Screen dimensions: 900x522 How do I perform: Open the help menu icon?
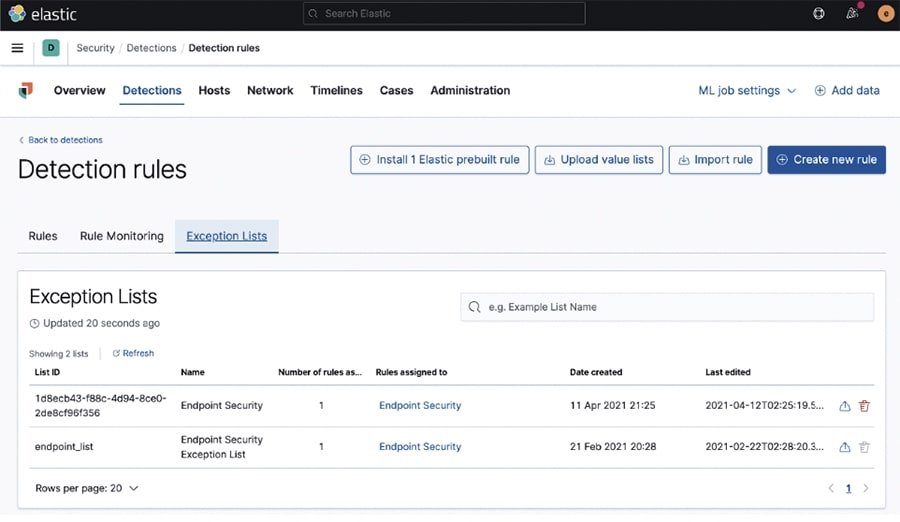[819, 14]
